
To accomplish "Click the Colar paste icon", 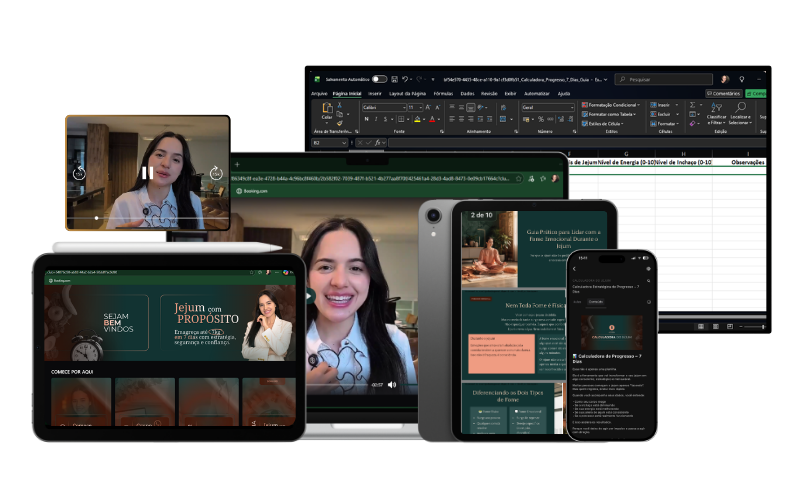I will pyautogui.click(x=327, y=108).
